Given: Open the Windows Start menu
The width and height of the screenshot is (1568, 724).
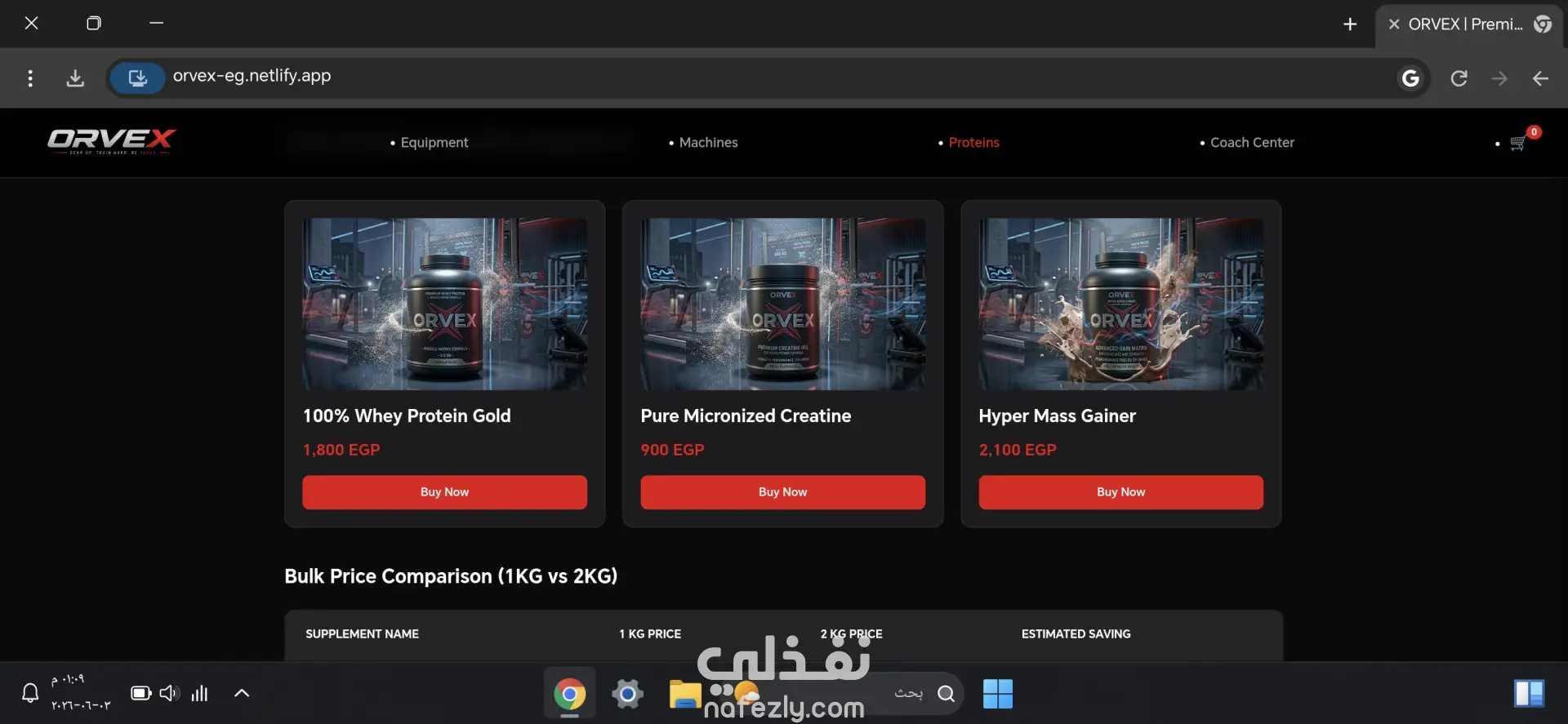Looking at the screenshot, I should 997,694.
